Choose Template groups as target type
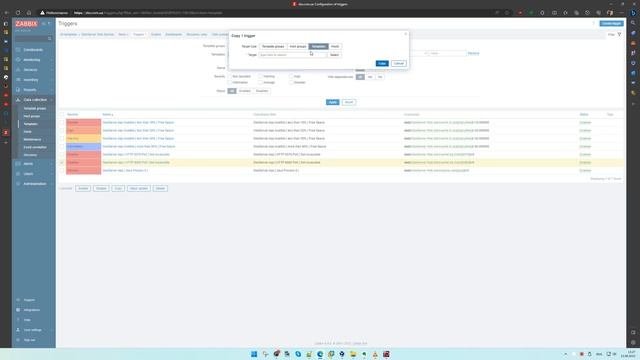This screenshot has height=360, width=640. (273, 47)
